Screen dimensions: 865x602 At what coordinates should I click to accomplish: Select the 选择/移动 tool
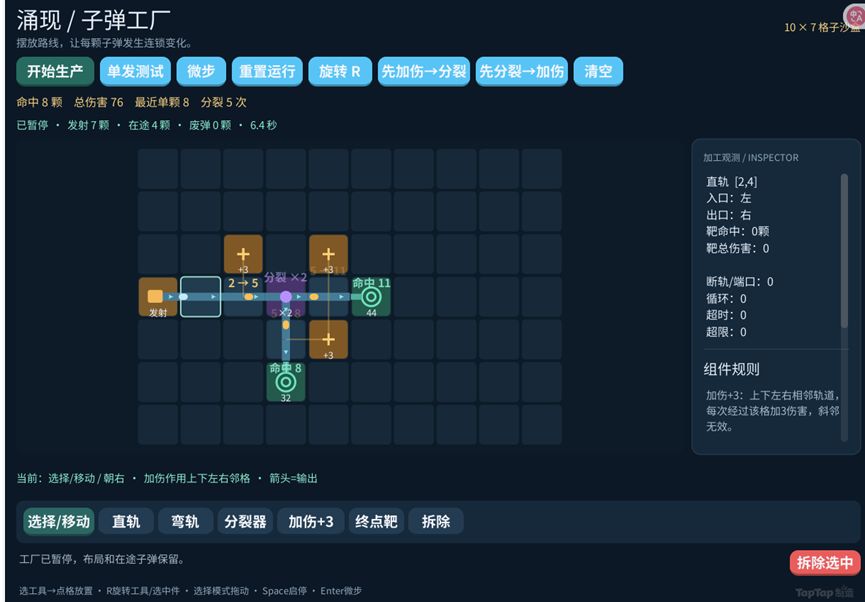click(58, 521)
